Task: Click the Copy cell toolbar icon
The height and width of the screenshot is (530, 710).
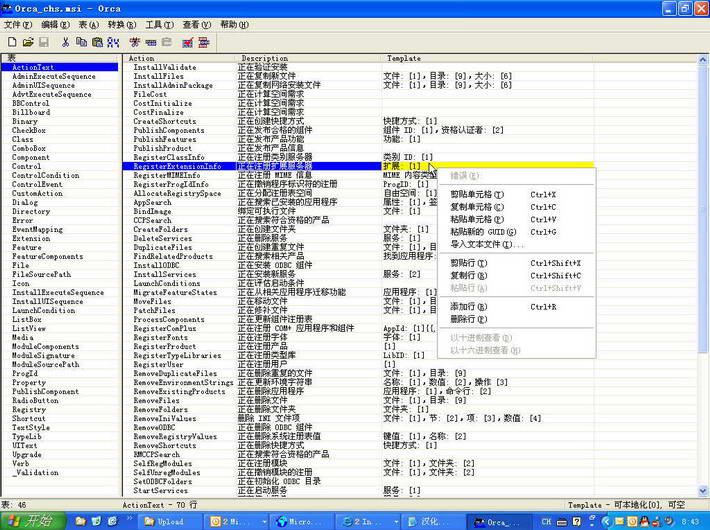Action: coord(82,42)
